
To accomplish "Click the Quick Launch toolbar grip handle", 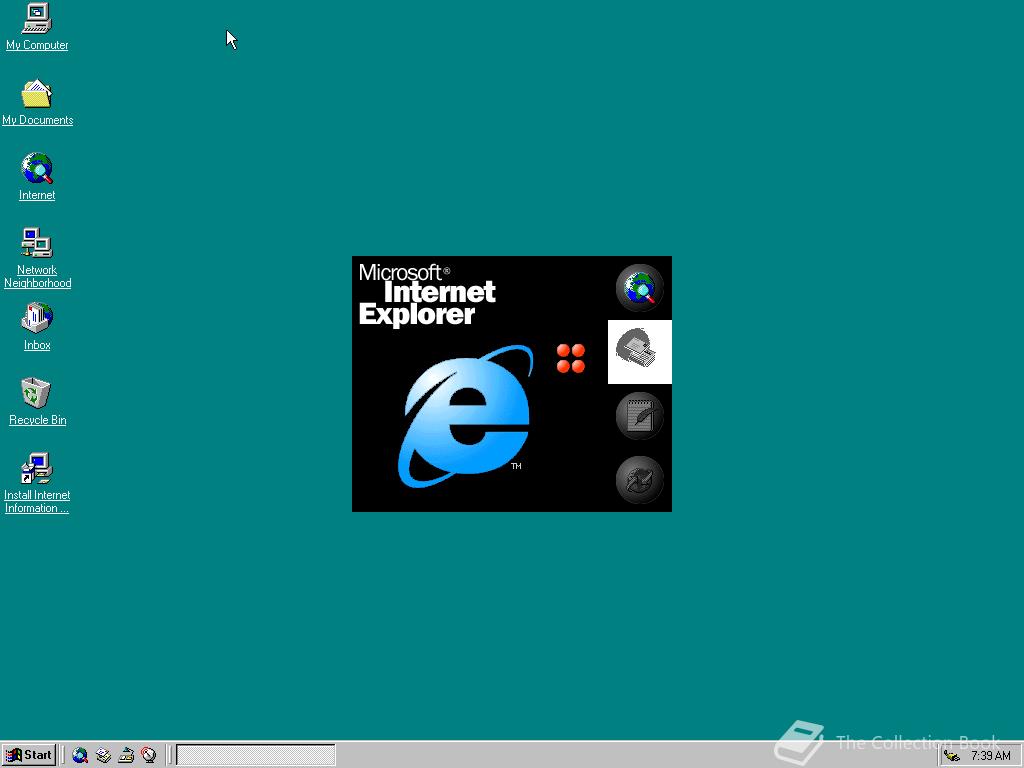I will [63, 756].
